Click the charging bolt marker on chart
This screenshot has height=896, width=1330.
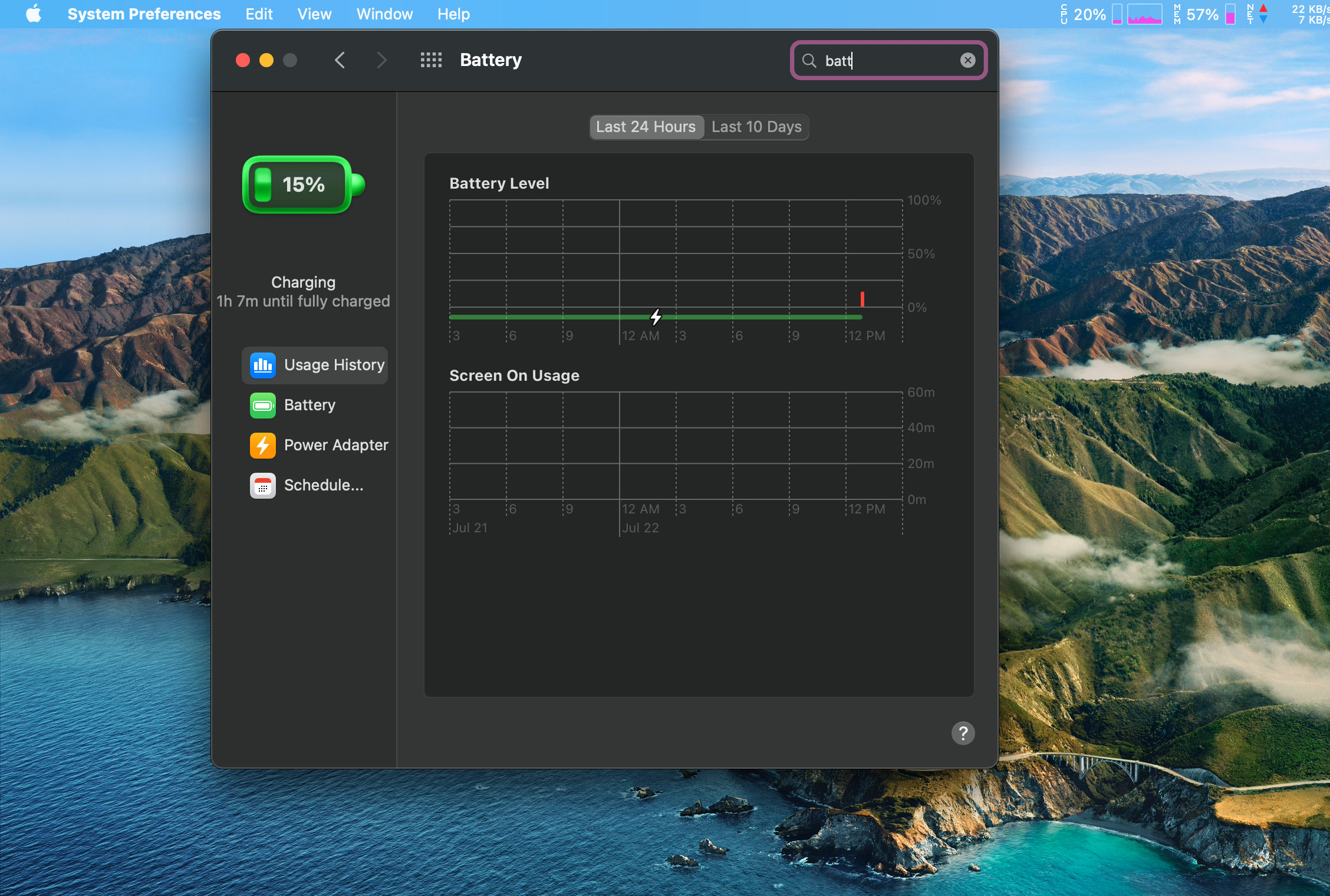click(656, 317)
